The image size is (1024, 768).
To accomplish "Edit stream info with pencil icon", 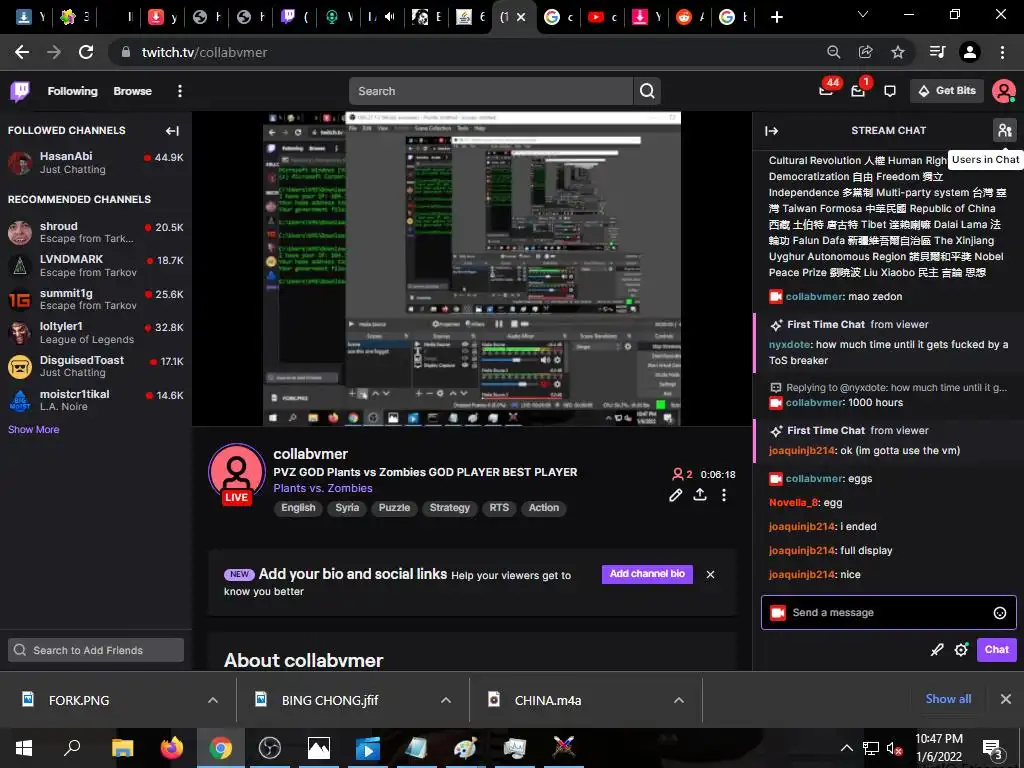I will (675, 495).
